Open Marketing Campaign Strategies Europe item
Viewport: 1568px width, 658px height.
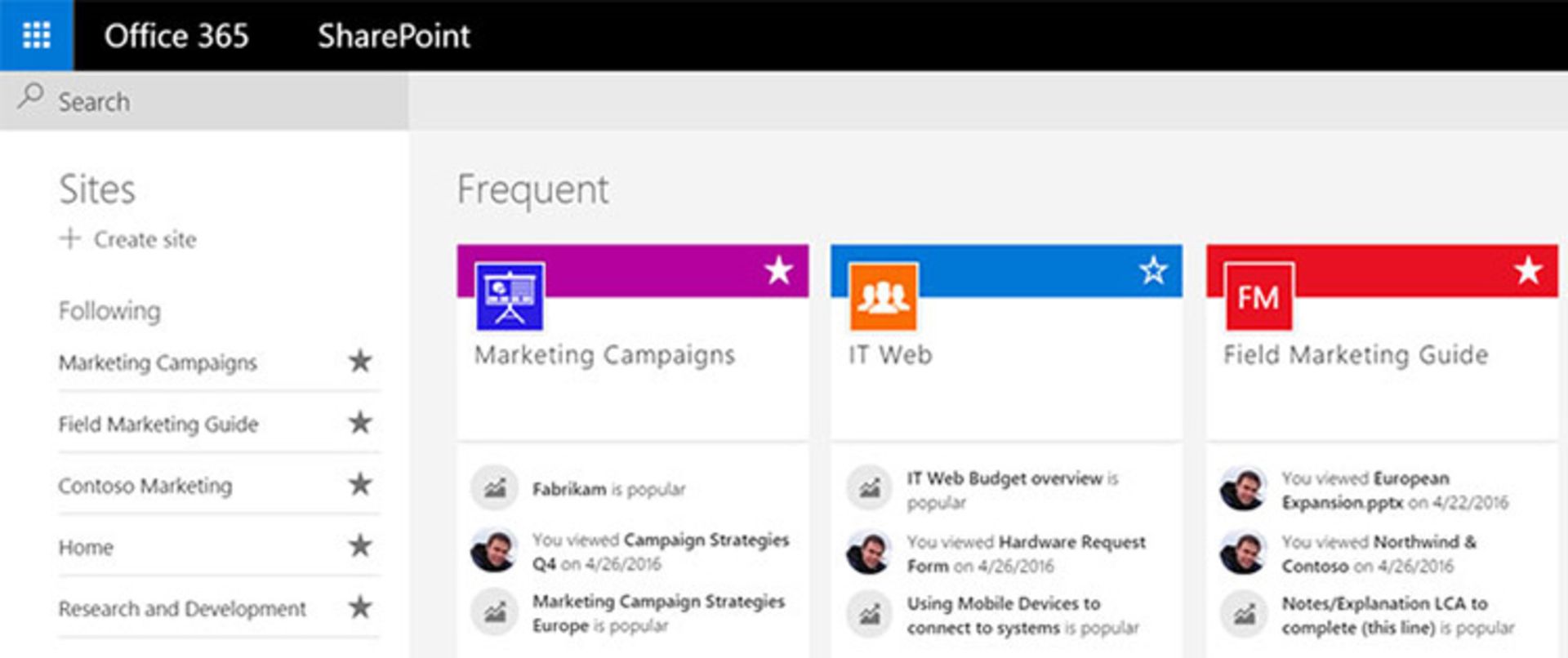[x=658, y=613]
